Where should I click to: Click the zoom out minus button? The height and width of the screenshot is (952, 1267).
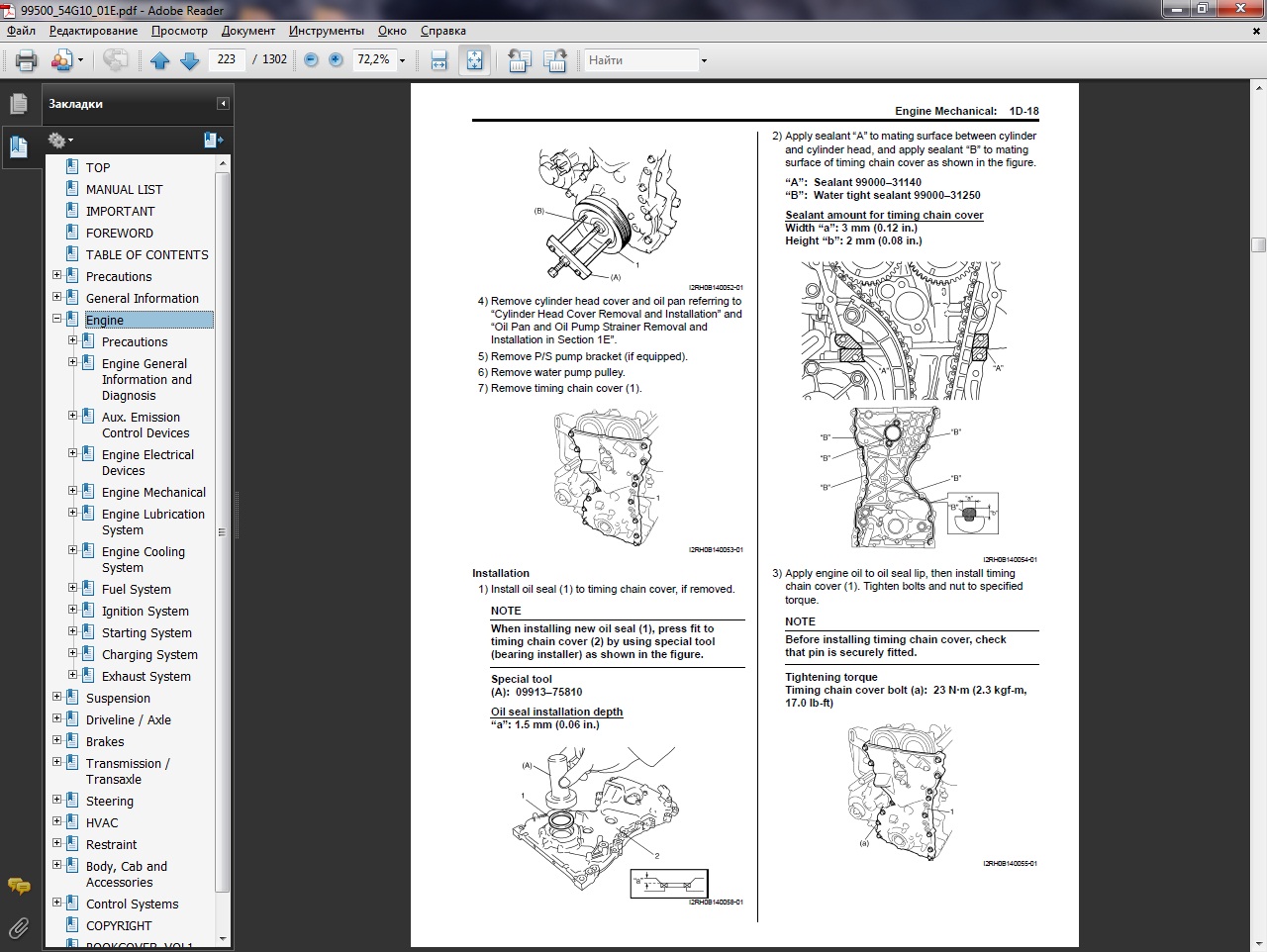point(311,59)
